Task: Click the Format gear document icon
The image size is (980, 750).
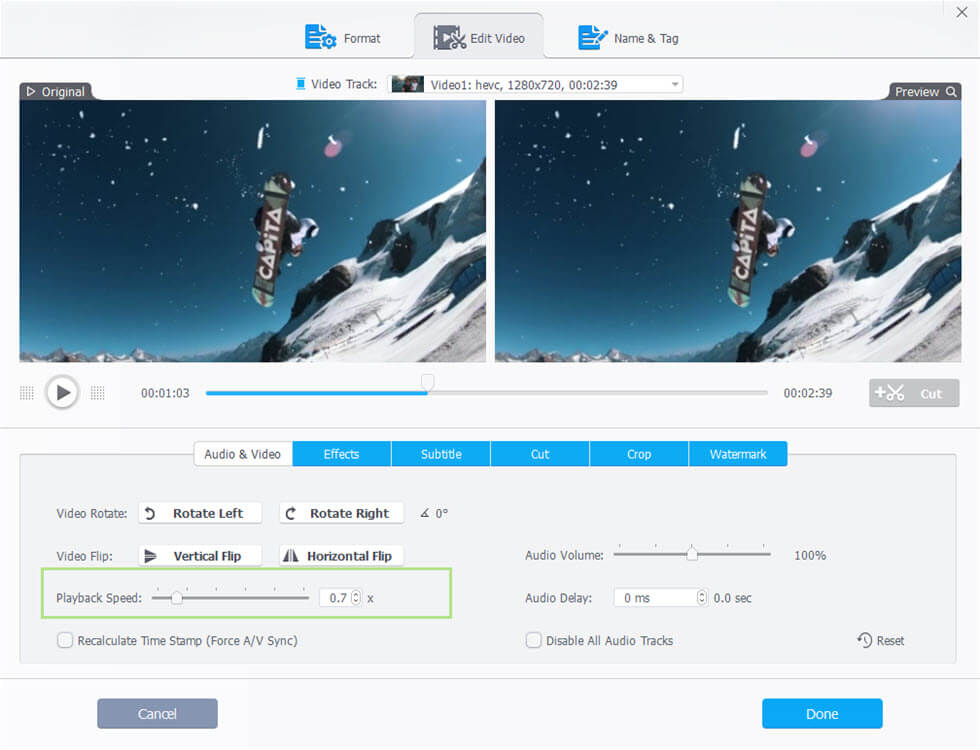Action: click(320, 37)
